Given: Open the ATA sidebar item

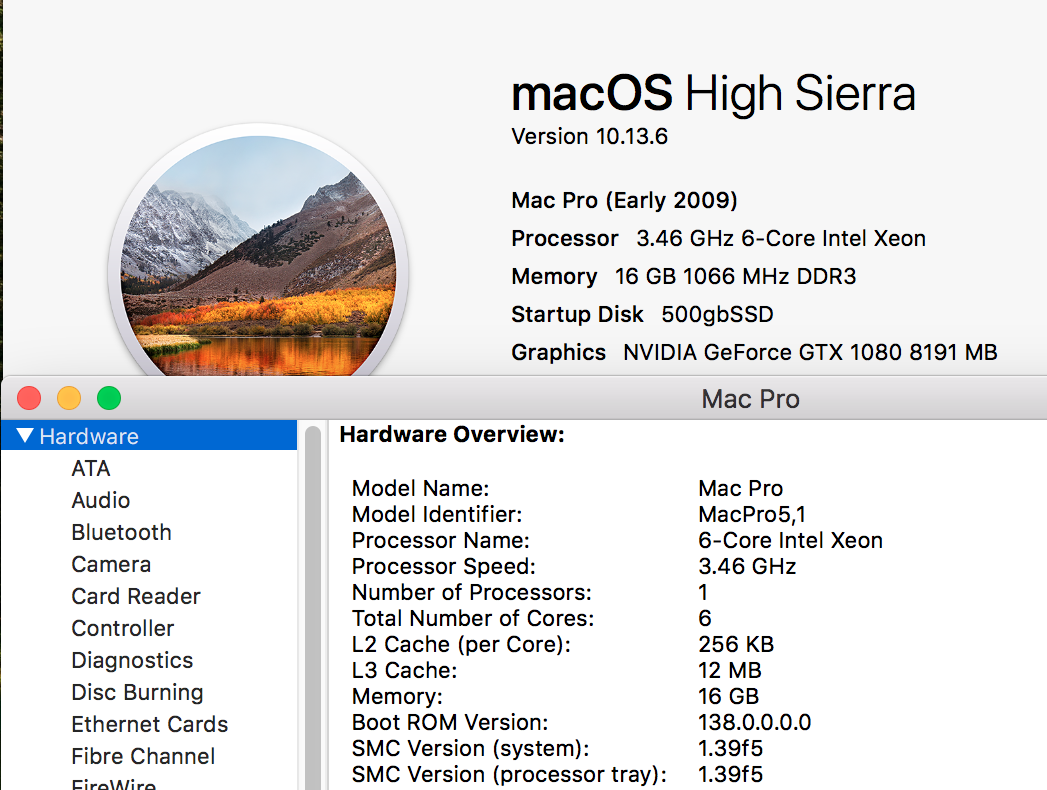Looking at the screenshot, I should 91,468.
